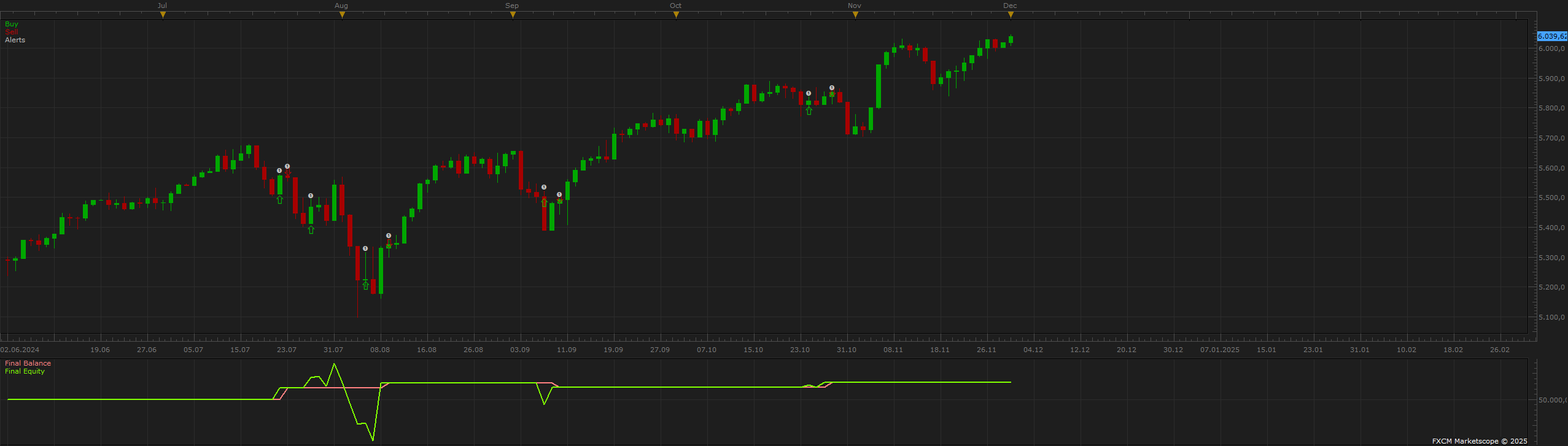Open the alert bubble above the 10.09 candle
The height and width of the screenshot is (446, 1568).
559,194
